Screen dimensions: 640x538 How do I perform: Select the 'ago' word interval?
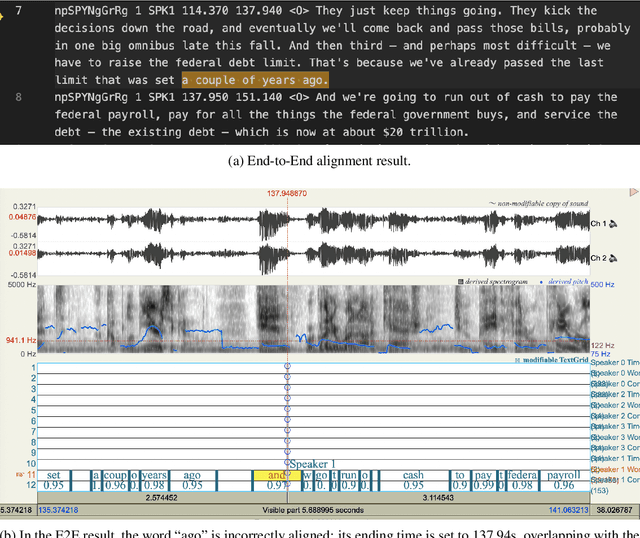(x=192, y=475)
